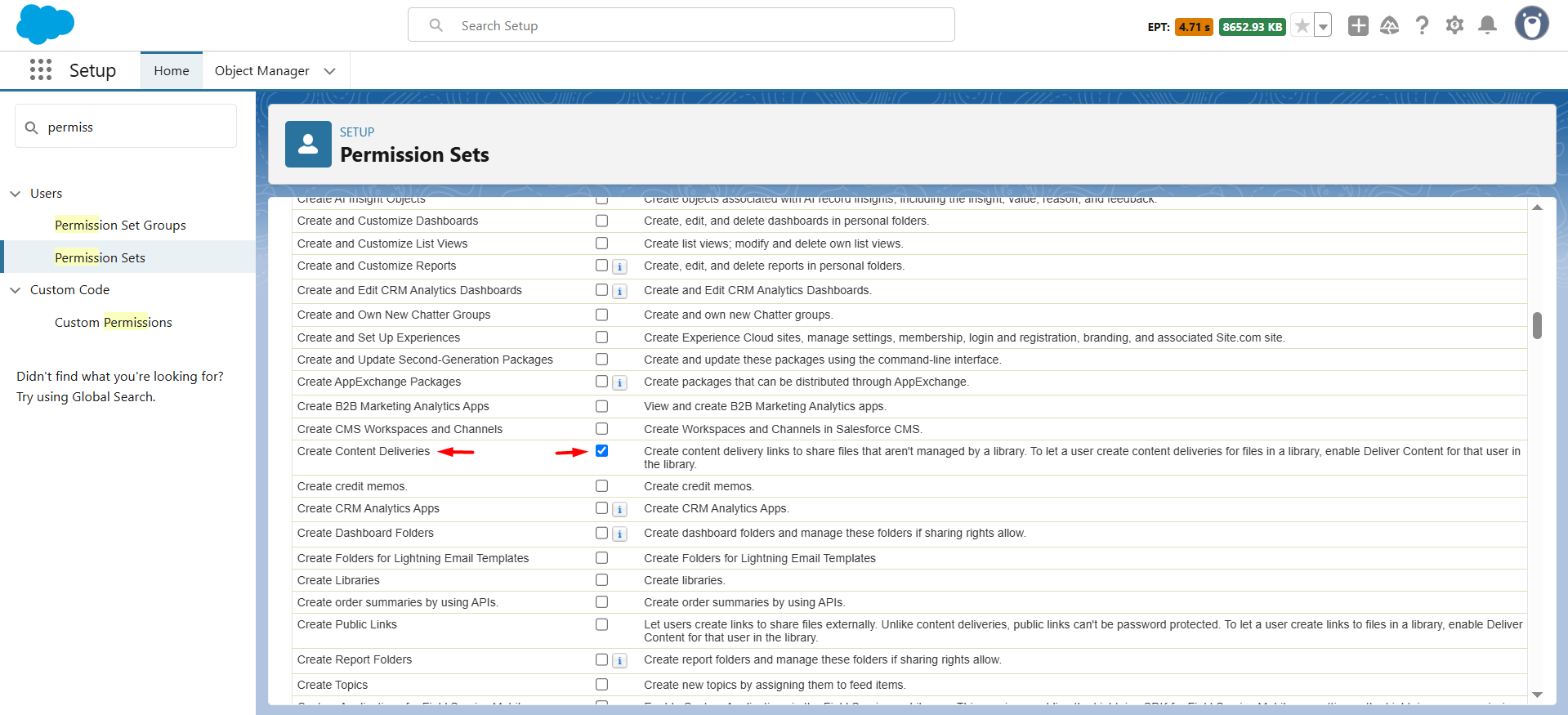This screenshot has width=1568, height=715.
Task: Collapse the Custom Code section chevron
Action: coord(15,290)
